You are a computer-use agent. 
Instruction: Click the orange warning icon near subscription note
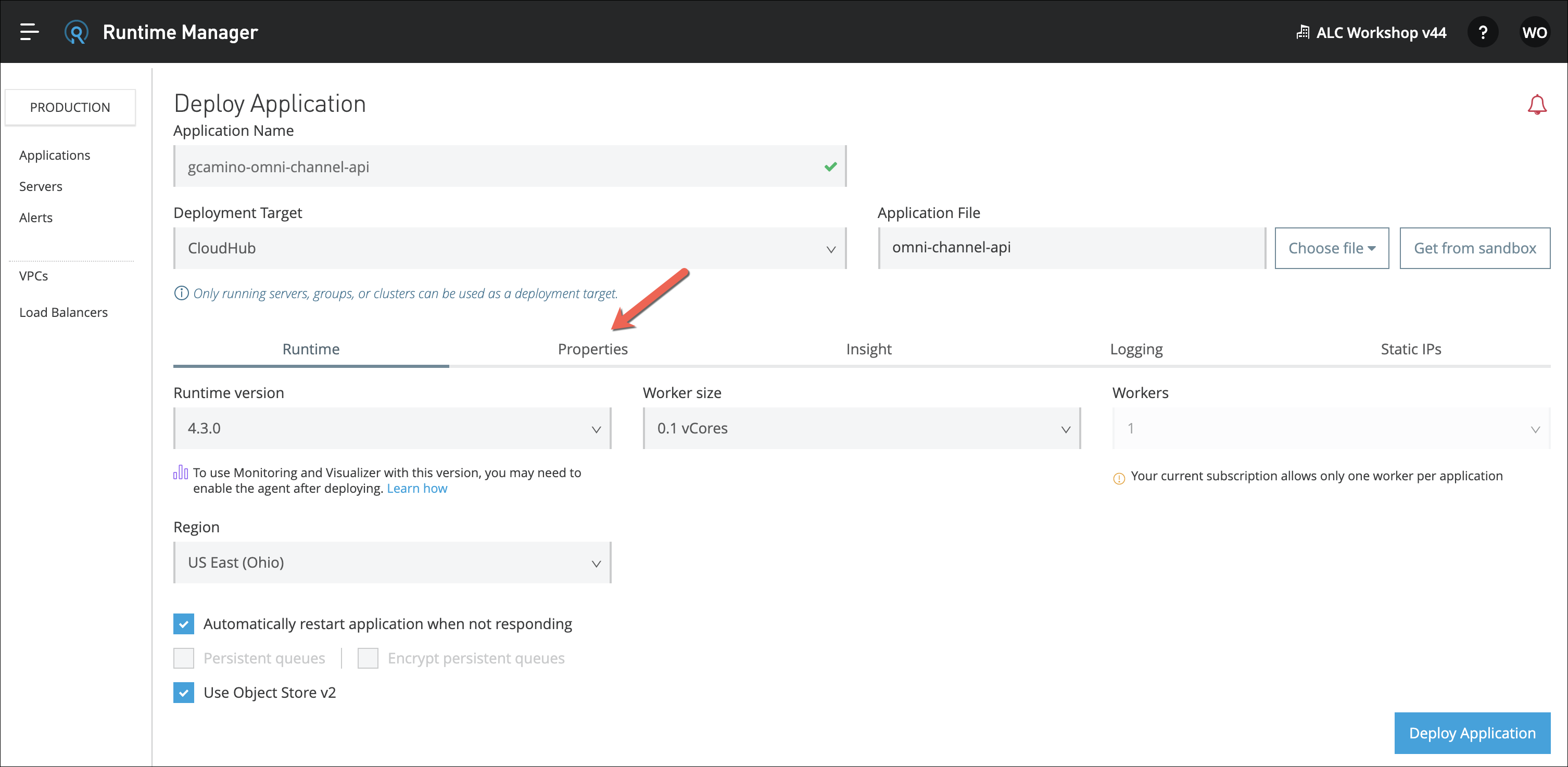coord(1119,478)
